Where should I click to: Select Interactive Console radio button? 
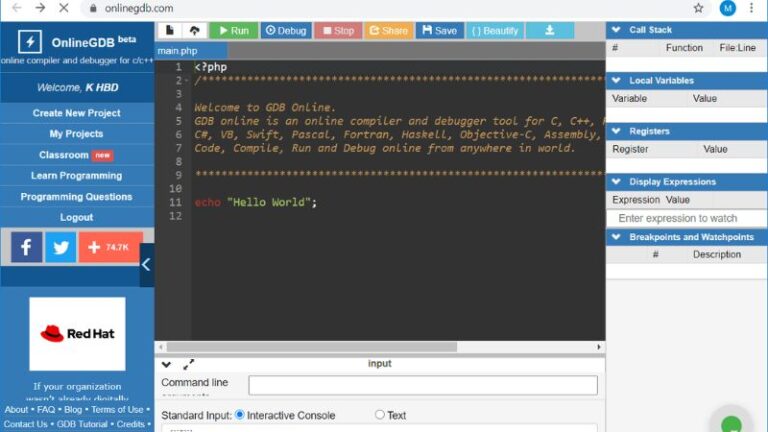(240, 415)
